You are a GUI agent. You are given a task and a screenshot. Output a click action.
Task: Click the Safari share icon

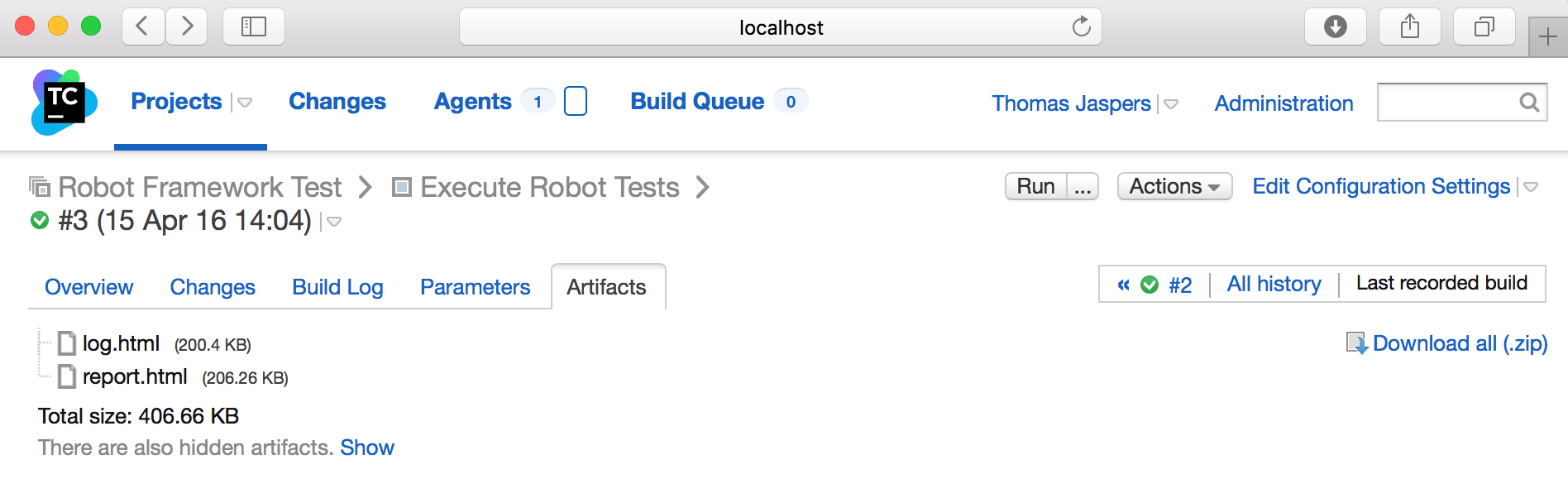pos(1409,26)
